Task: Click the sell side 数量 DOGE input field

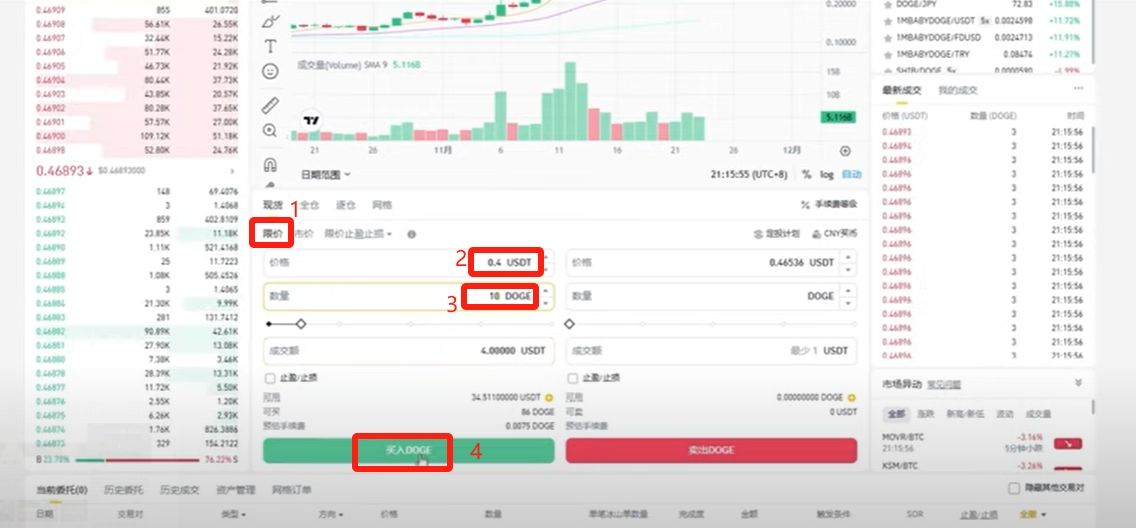Action: click(x=702, y=296)
